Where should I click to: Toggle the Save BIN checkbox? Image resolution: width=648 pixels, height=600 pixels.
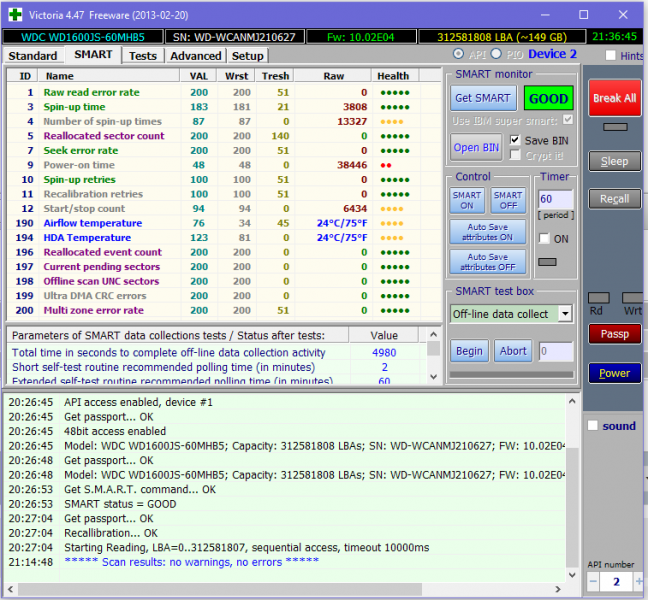[516, 140]
